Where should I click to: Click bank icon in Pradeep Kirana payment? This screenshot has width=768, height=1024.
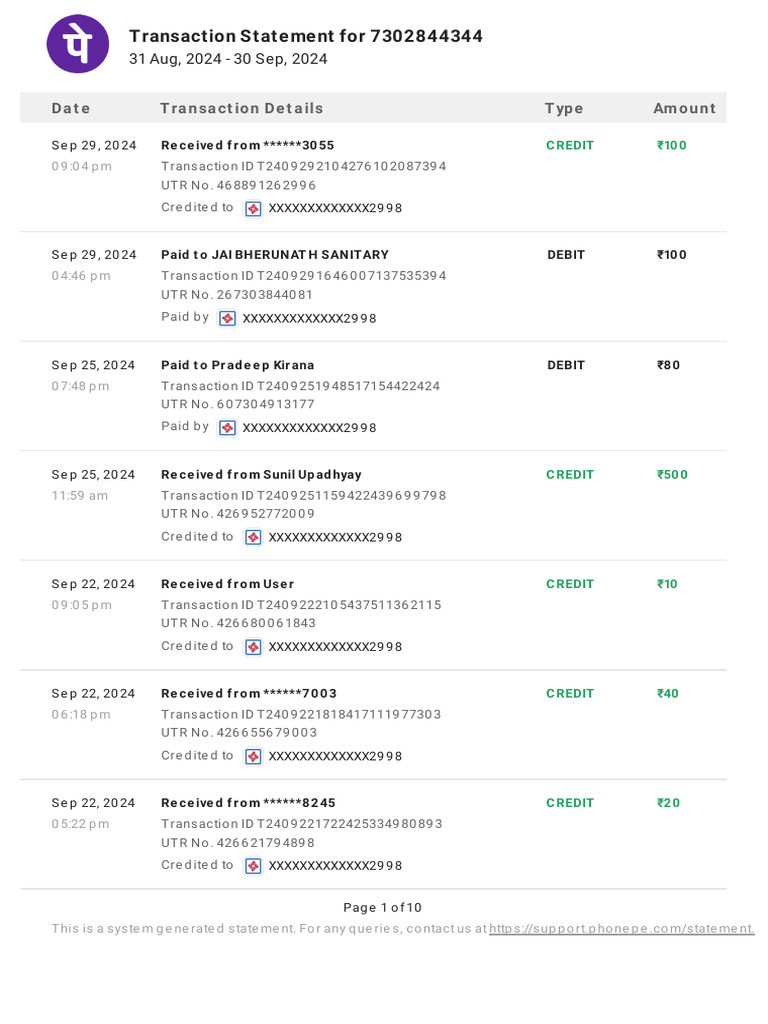pyautogui.click(x=228, y=428)
